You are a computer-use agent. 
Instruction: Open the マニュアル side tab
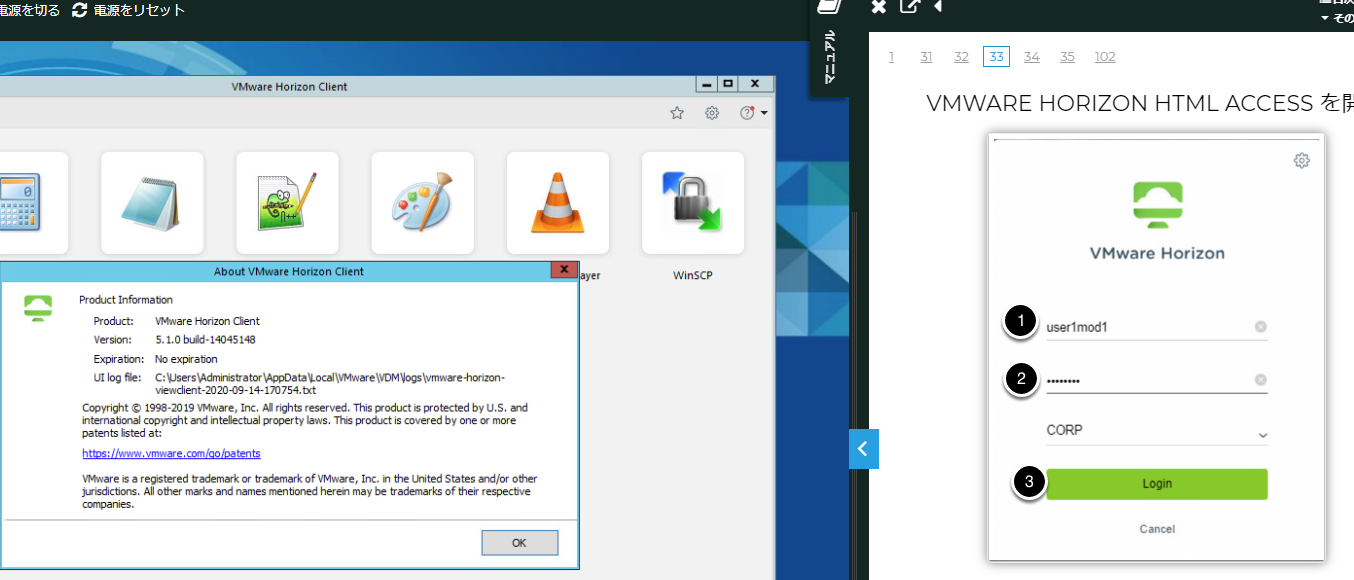pyautogui.click(x=829, y=57)
